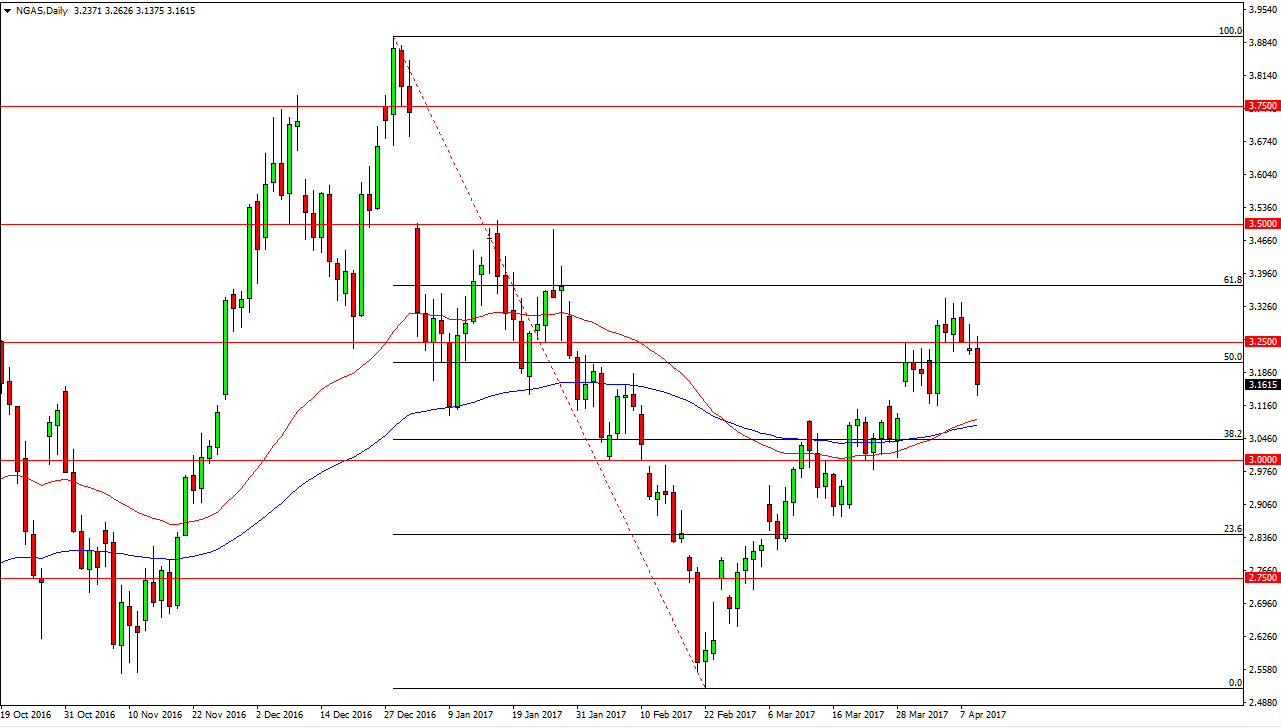Image resolution: width=1281 pixels, height=728 pixels.
Task: Click the current price tag 3.1615
Action: 1261,384
